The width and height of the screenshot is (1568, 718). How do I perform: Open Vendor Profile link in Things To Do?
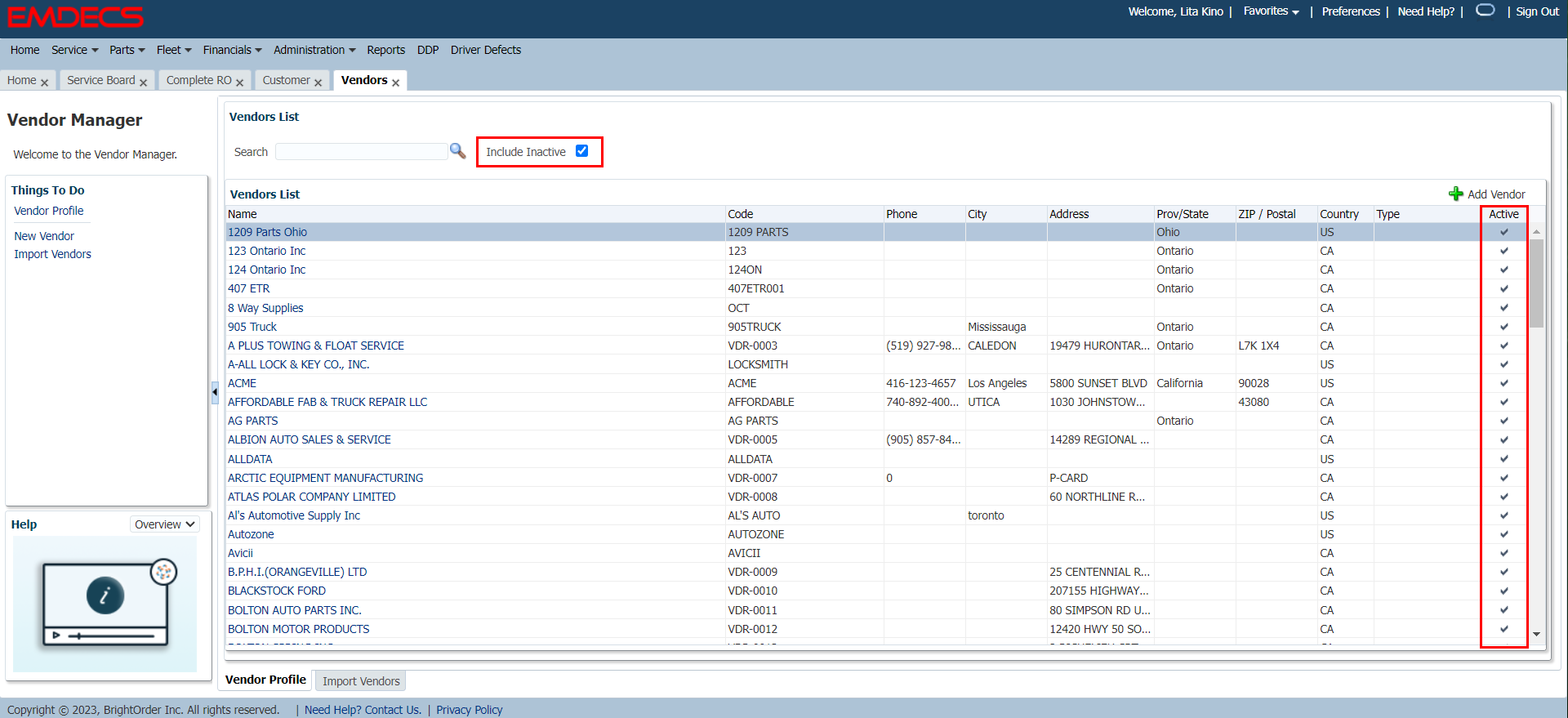click(x=49, y=211)
